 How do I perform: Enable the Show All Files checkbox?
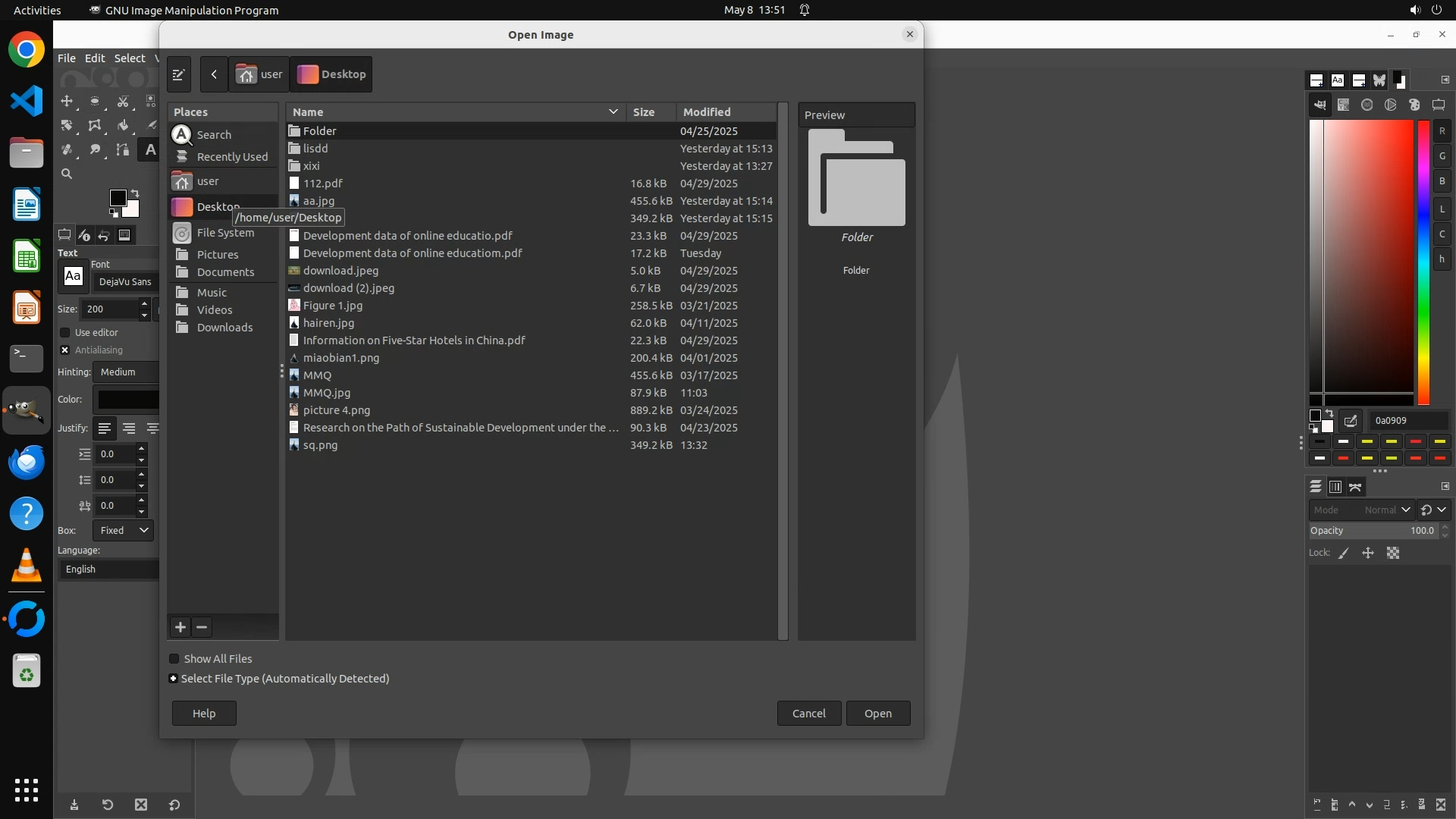pyautogui.click(x=174, y=659)
